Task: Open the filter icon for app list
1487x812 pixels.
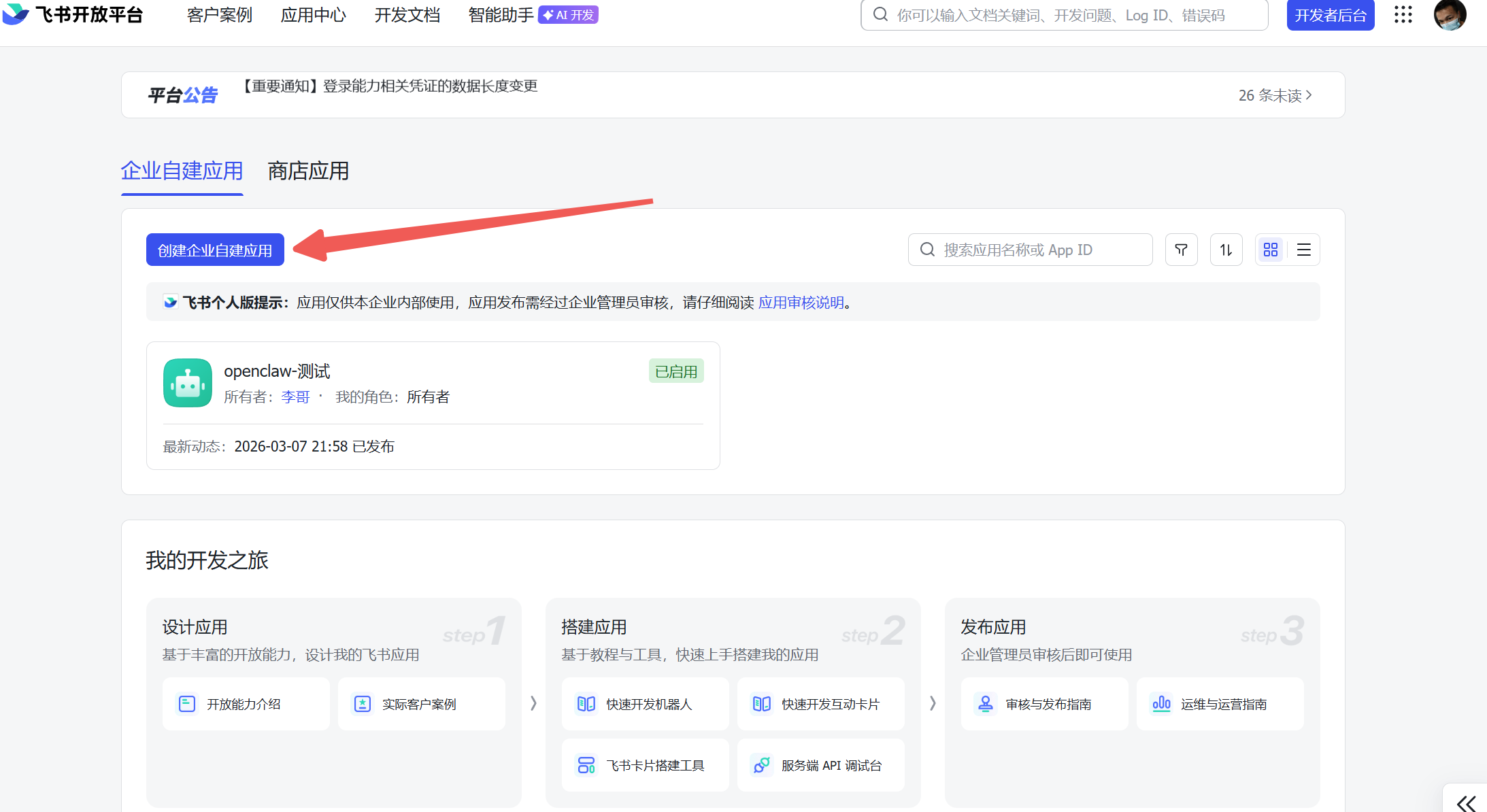Action: point(1182,250)
